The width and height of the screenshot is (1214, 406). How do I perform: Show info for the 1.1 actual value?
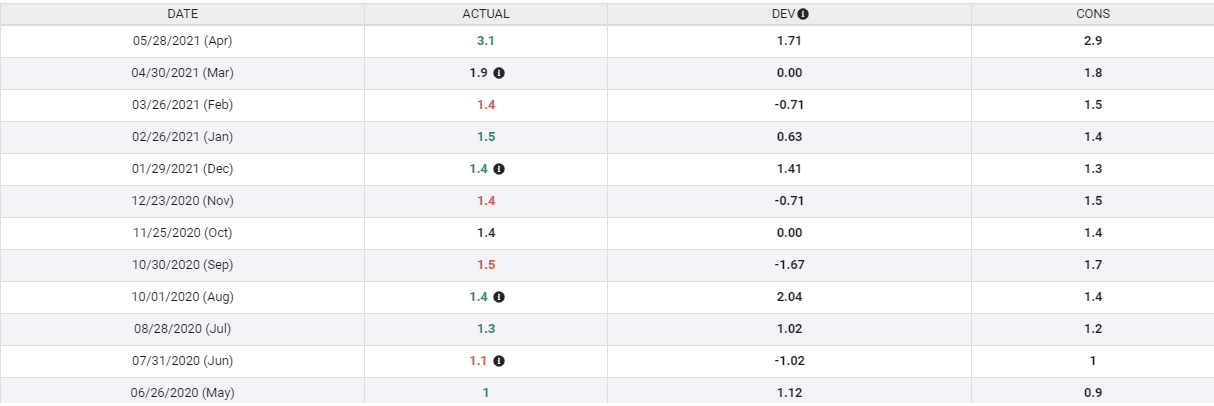499,361
